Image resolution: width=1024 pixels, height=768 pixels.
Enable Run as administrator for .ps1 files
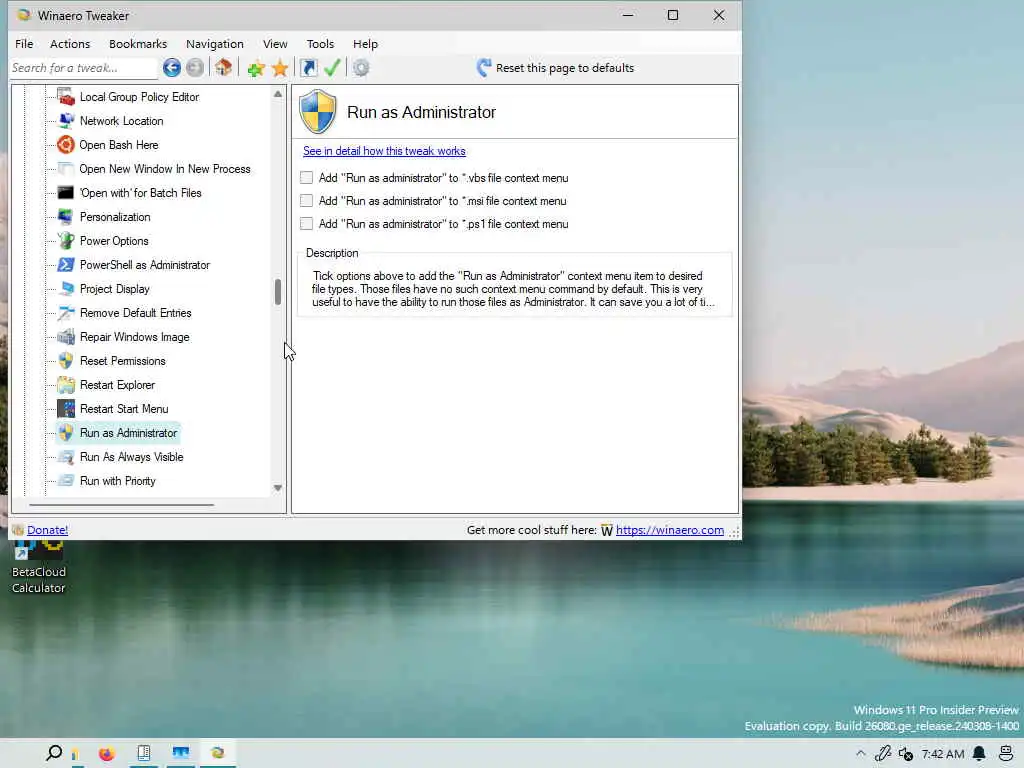click(x=306, y=224)
